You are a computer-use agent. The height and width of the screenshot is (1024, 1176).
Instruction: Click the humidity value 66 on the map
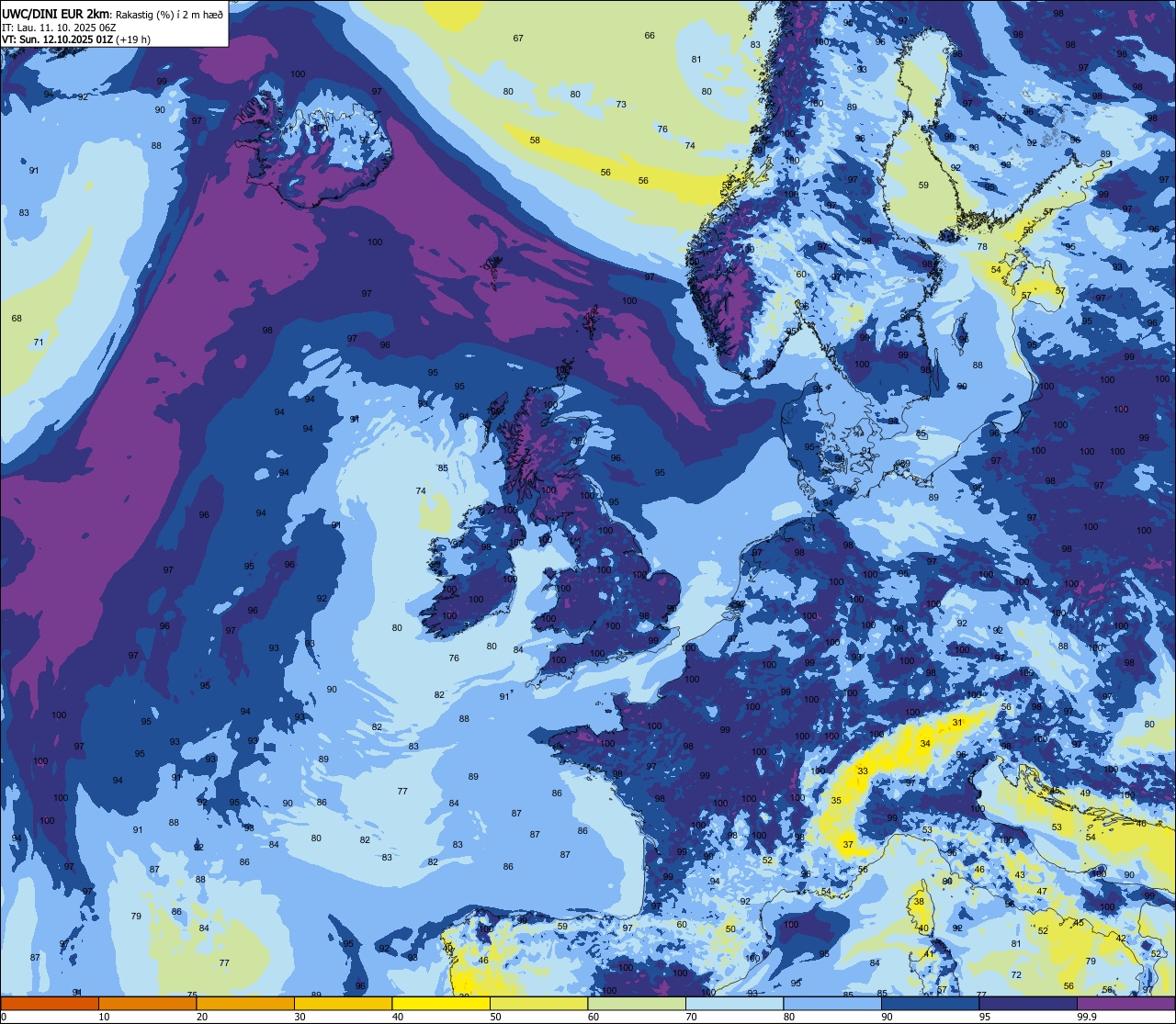tap(650, 35)
